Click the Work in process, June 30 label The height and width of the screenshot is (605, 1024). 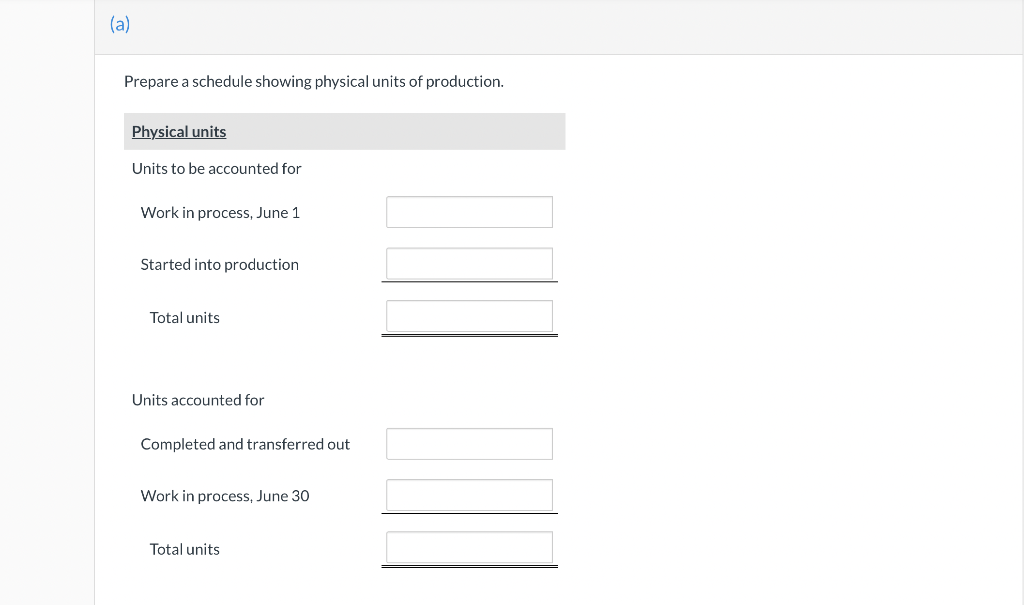coord(225,496)
